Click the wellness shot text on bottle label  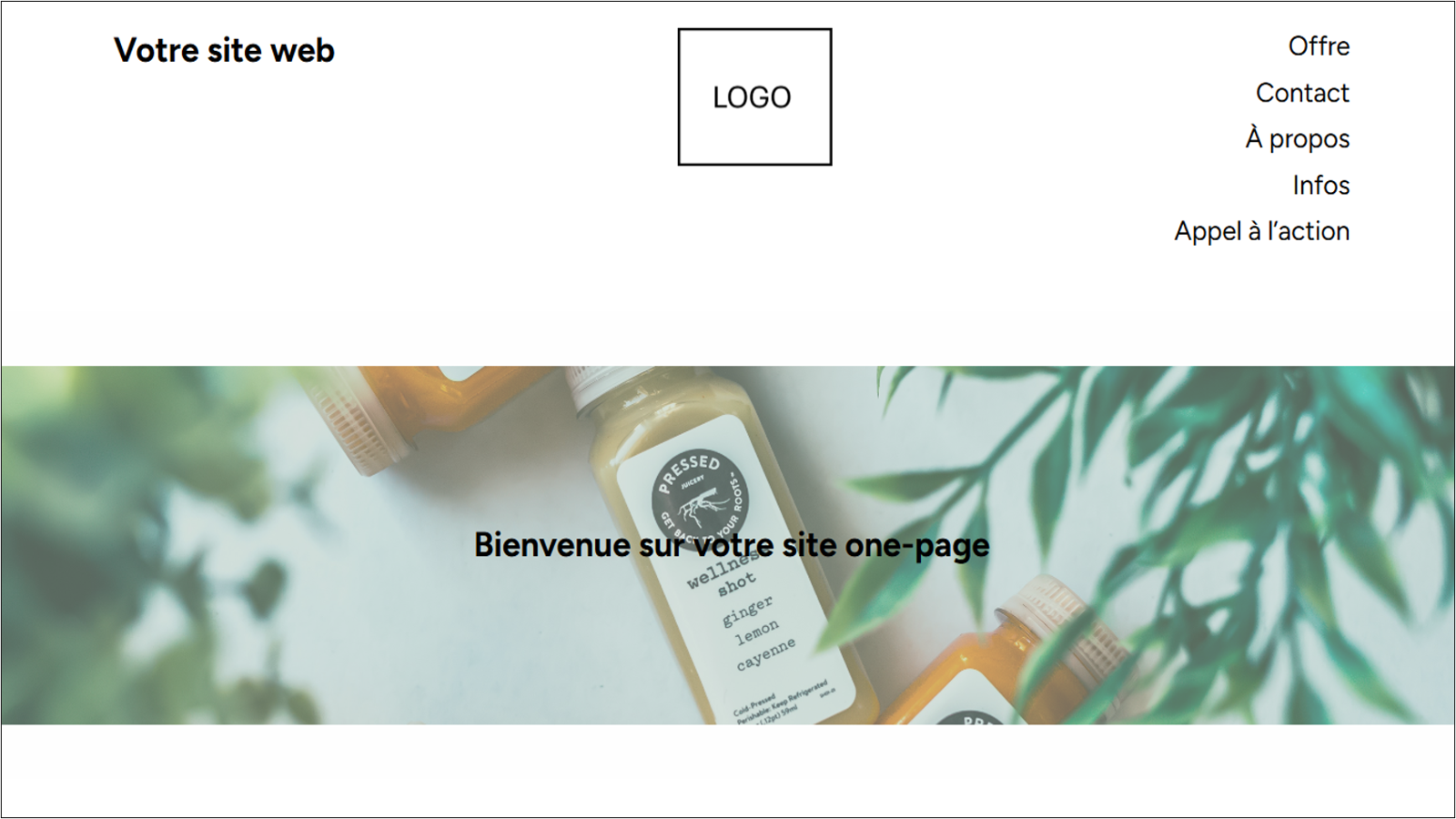tap(723, 575)
